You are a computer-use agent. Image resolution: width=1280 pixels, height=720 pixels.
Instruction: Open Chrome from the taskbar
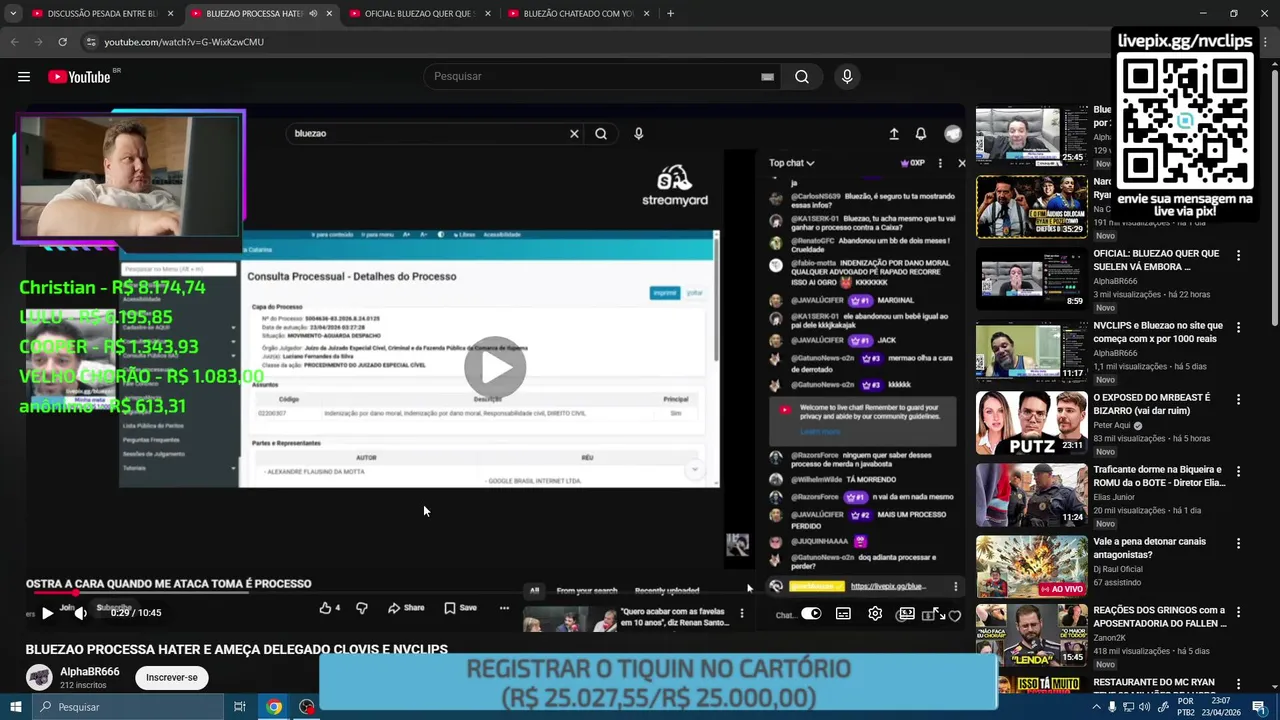[273, 707]
